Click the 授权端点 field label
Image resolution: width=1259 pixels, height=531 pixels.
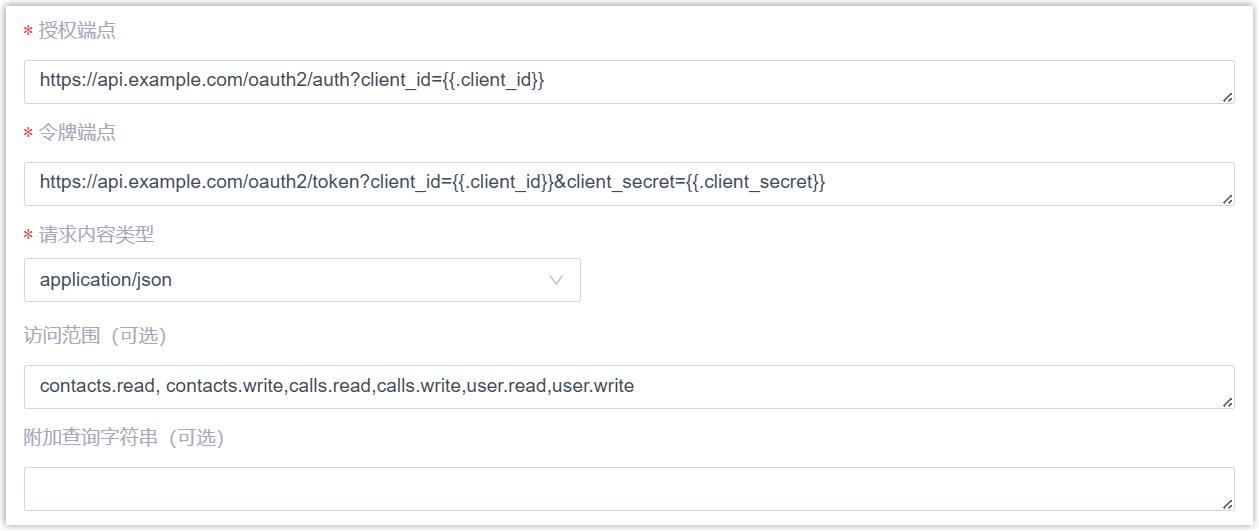[x=77, y=31]
